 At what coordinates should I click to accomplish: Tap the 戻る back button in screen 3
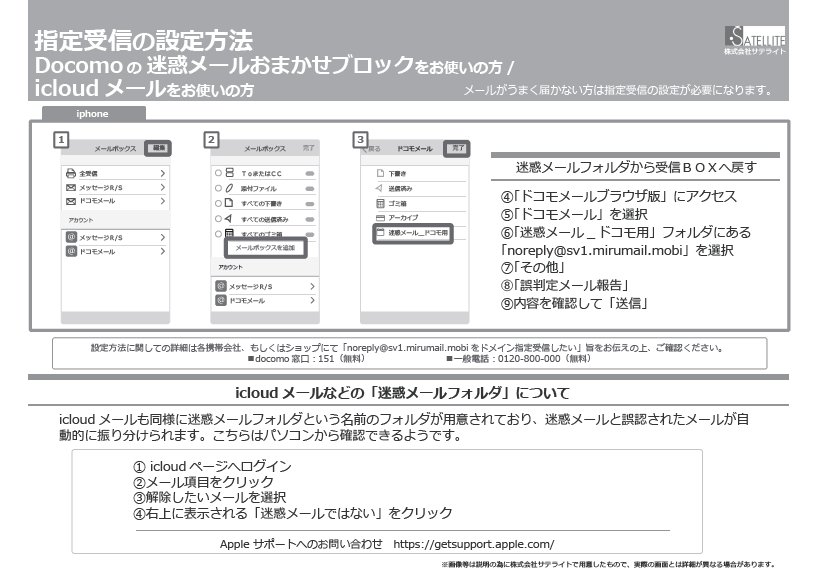pos(371,149)
